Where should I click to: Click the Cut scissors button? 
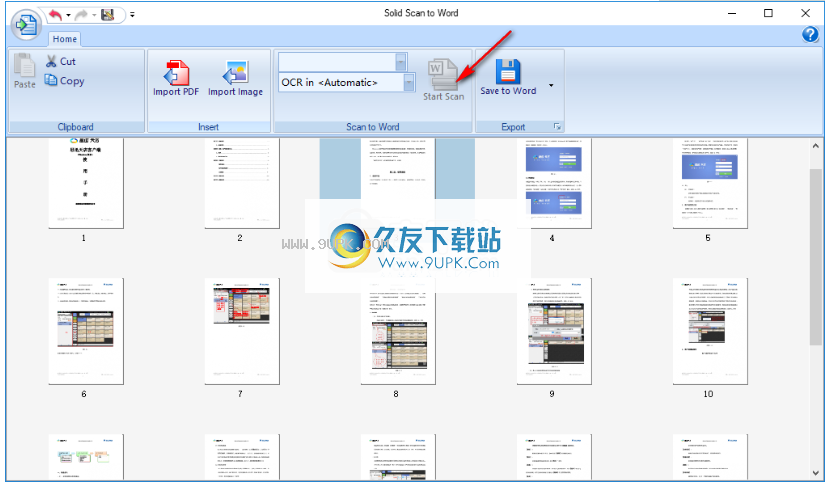pyautogui.click(x=61, y=61)
